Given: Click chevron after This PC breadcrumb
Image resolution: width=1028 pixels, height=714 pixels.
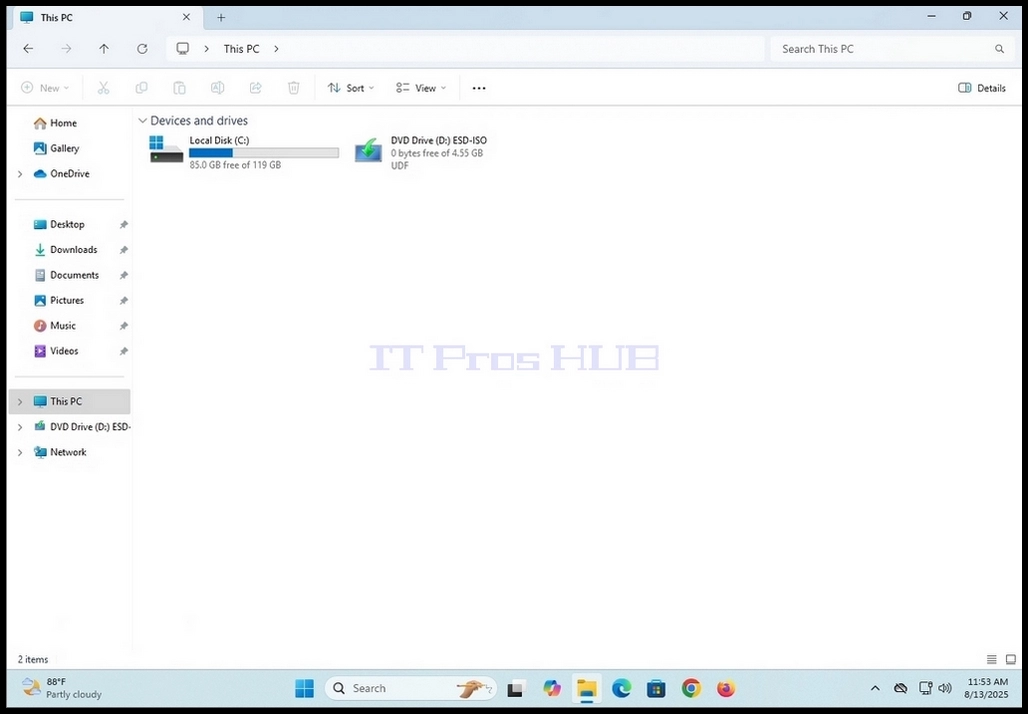Looking at the screenshot, I should tap(276, 49).
